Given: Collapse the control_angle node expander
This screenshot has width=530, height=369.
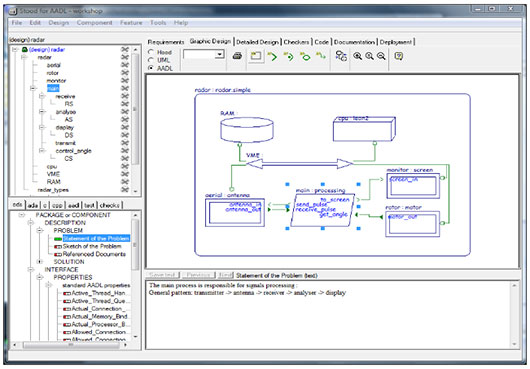Looking at the screenshot, I should coord(42,151).
